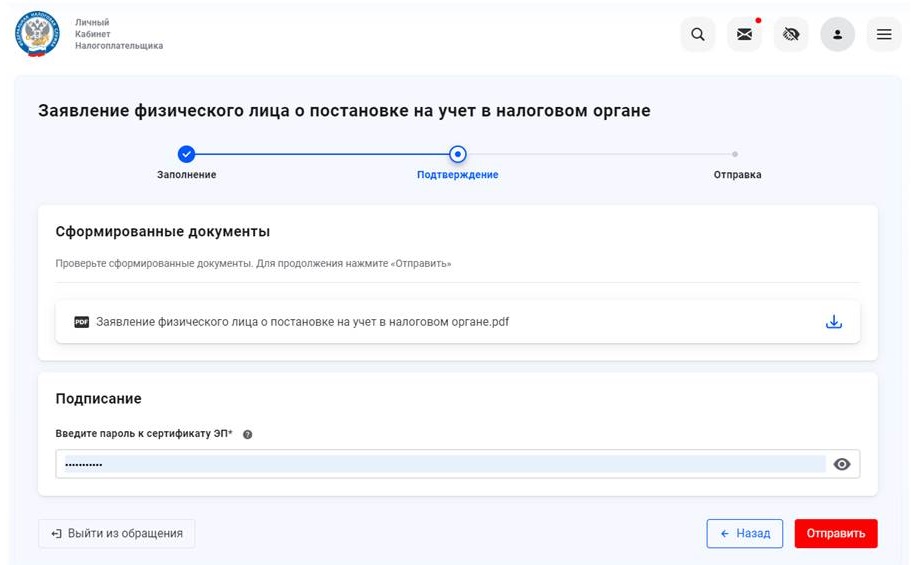Select the Заполнение step label
Image resolution: width=911 pixels, height=565 pixels.
[x=186, y=174]
